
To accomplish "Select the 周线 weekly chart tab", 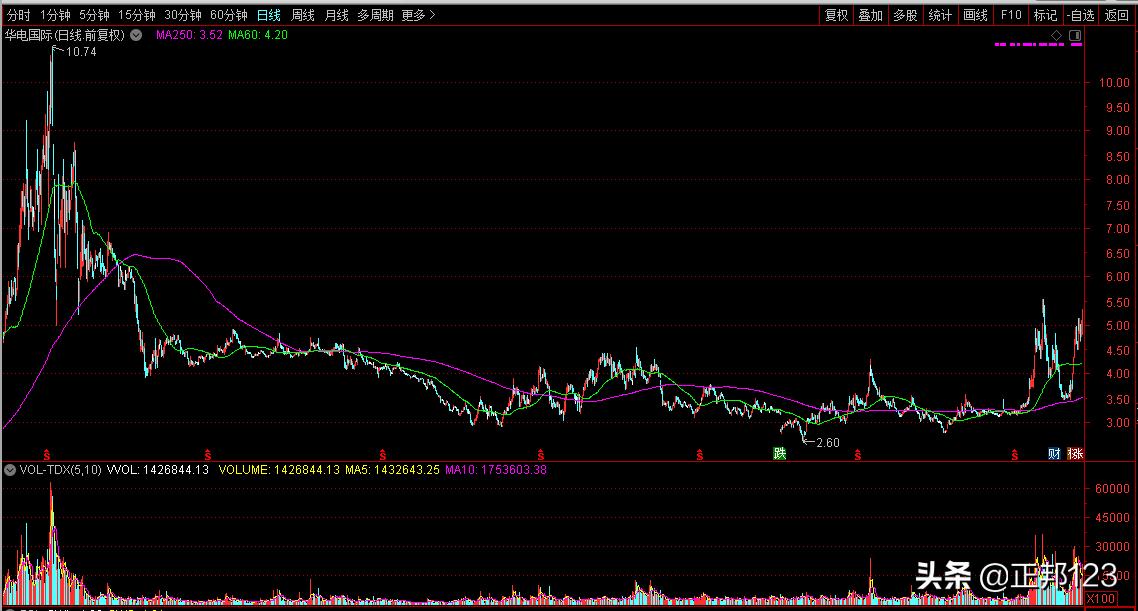I will pyautogui.click(x=303, y=15).
